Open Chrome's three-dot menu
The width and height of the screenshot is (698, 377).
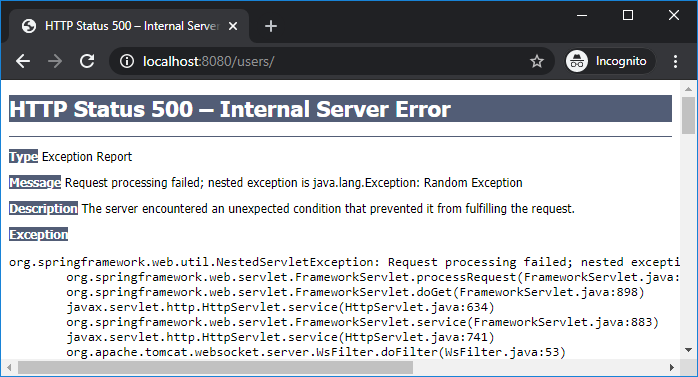675,61
